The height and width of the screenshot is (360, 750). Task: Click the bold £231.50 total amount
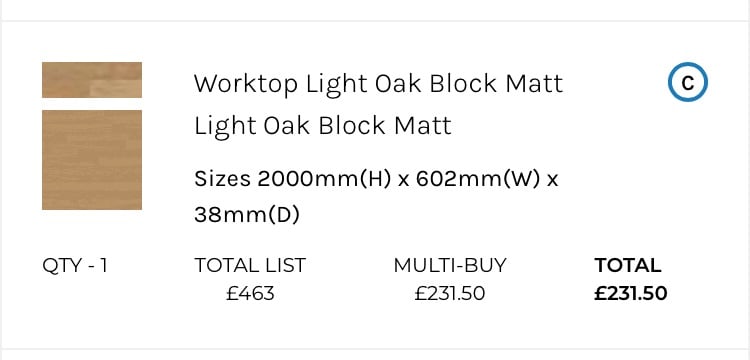(x=630, y=294)
